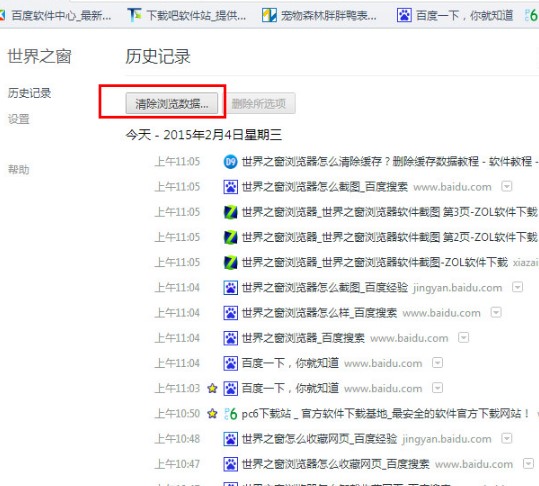The width and height of the screenshot is (539, 486).
Task: Expand dropdown for 世界之窗浏览器_百度搜索 entry
Action: coord(463,338)
